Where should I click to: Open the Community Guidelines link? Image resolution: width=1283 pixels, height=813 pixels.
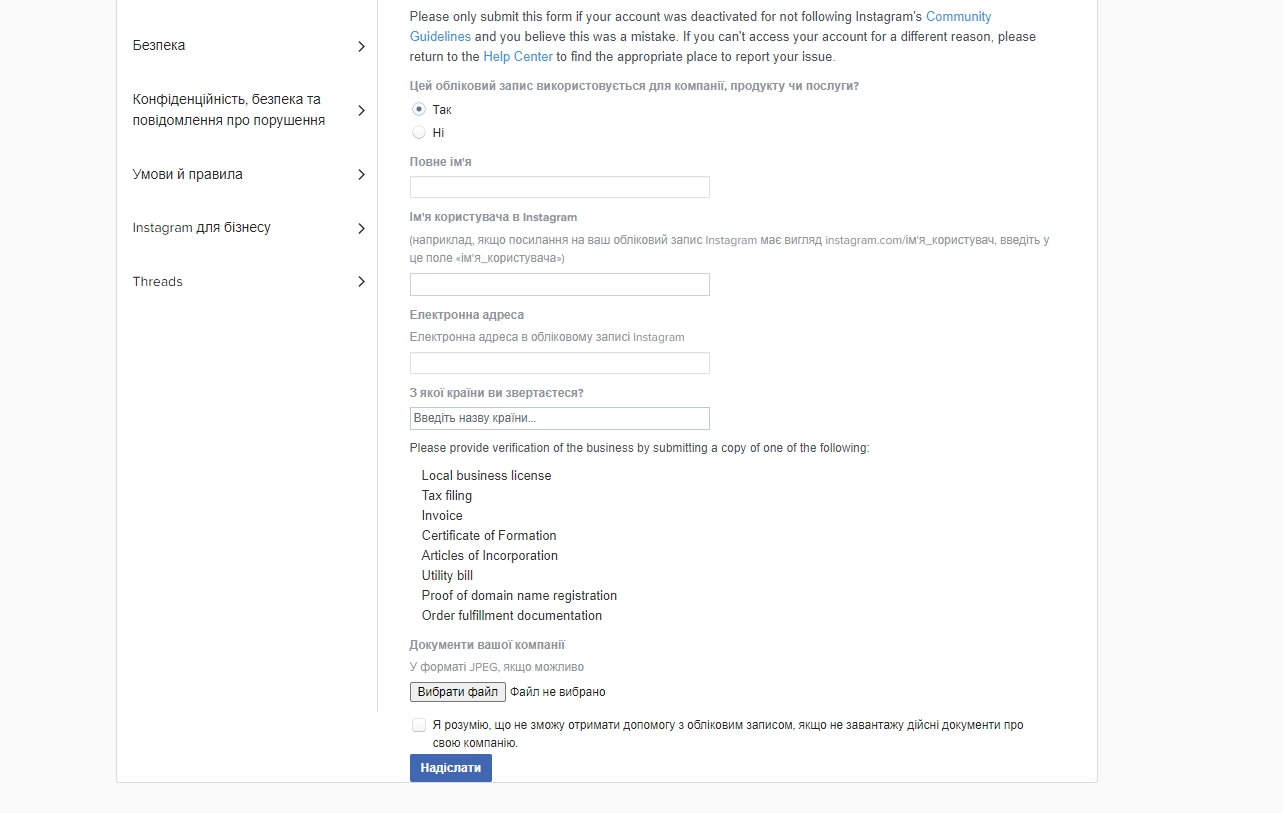(x=958, y=17)
